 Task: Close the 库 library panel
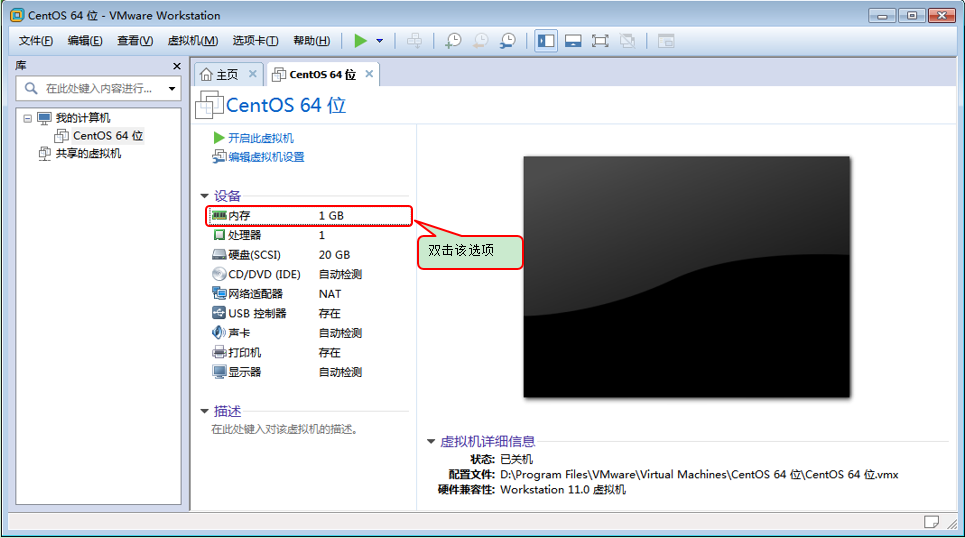177,66
